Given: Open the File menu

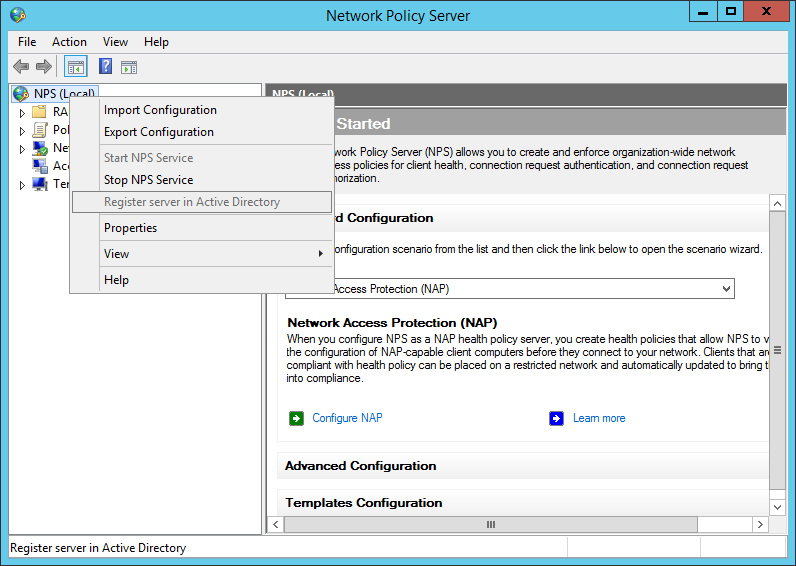Looking at the screenshot, I should point(27,42).
